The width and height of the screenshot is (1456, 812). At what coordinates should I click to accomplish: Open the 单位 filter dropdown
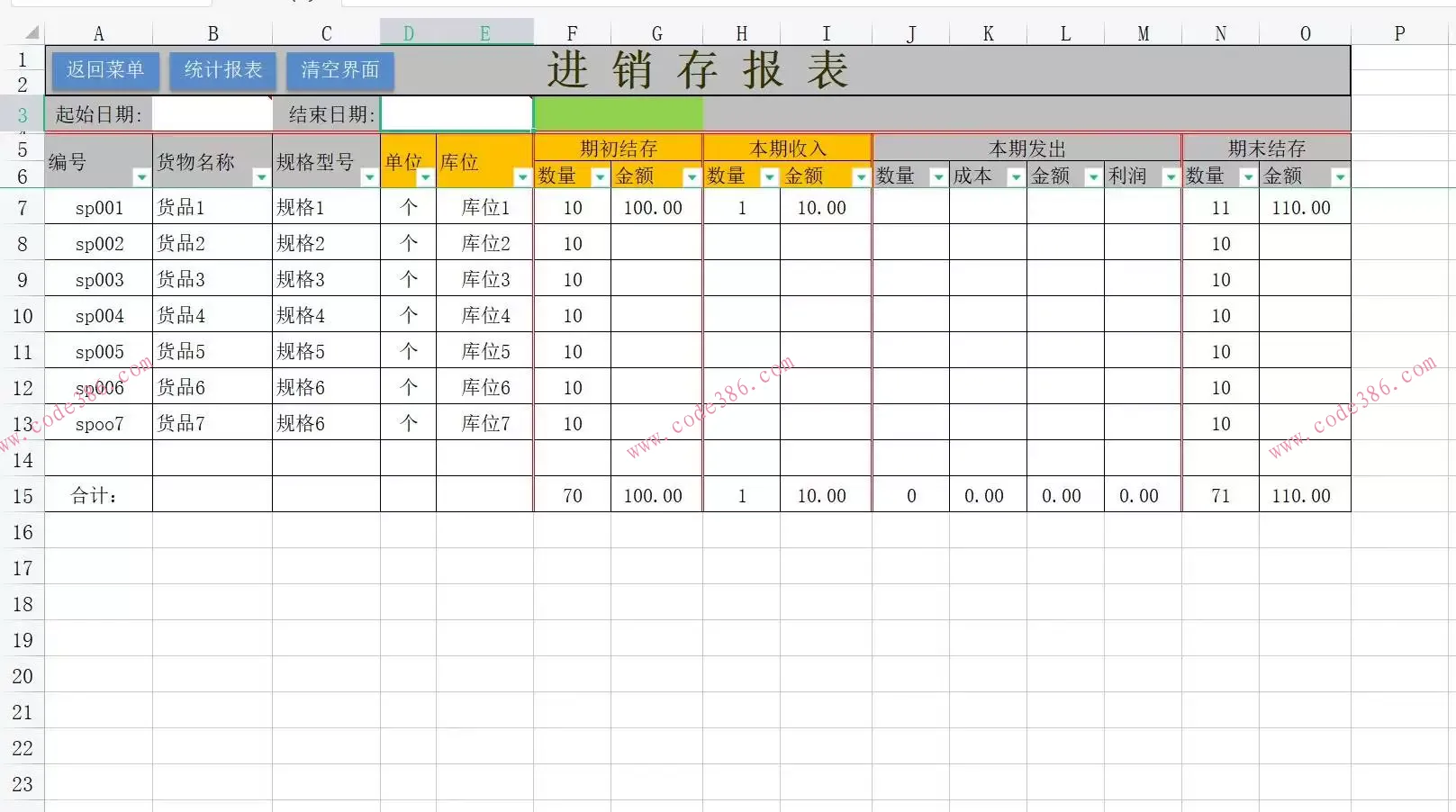(x=425, y=177)
